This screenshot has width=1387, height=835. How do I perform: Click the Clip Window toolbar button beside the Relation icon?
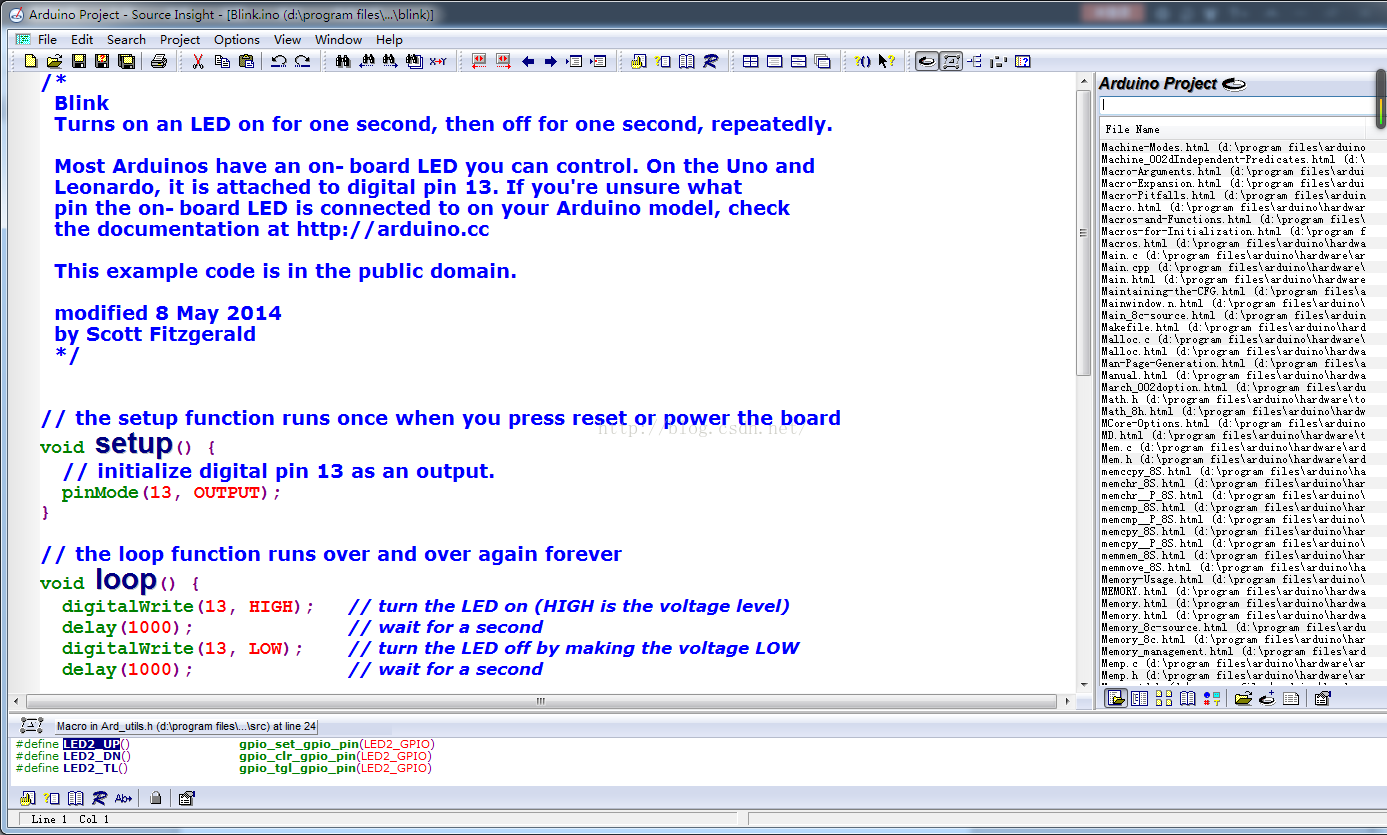click(x=998, y=61)
